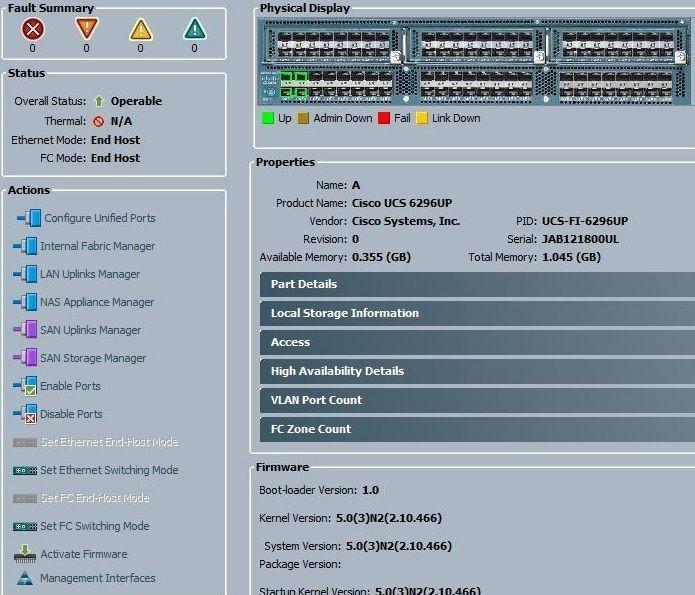This screenshot has height=595, width=695.
Task: Choose the Disable Ports action
Action: 71,414
